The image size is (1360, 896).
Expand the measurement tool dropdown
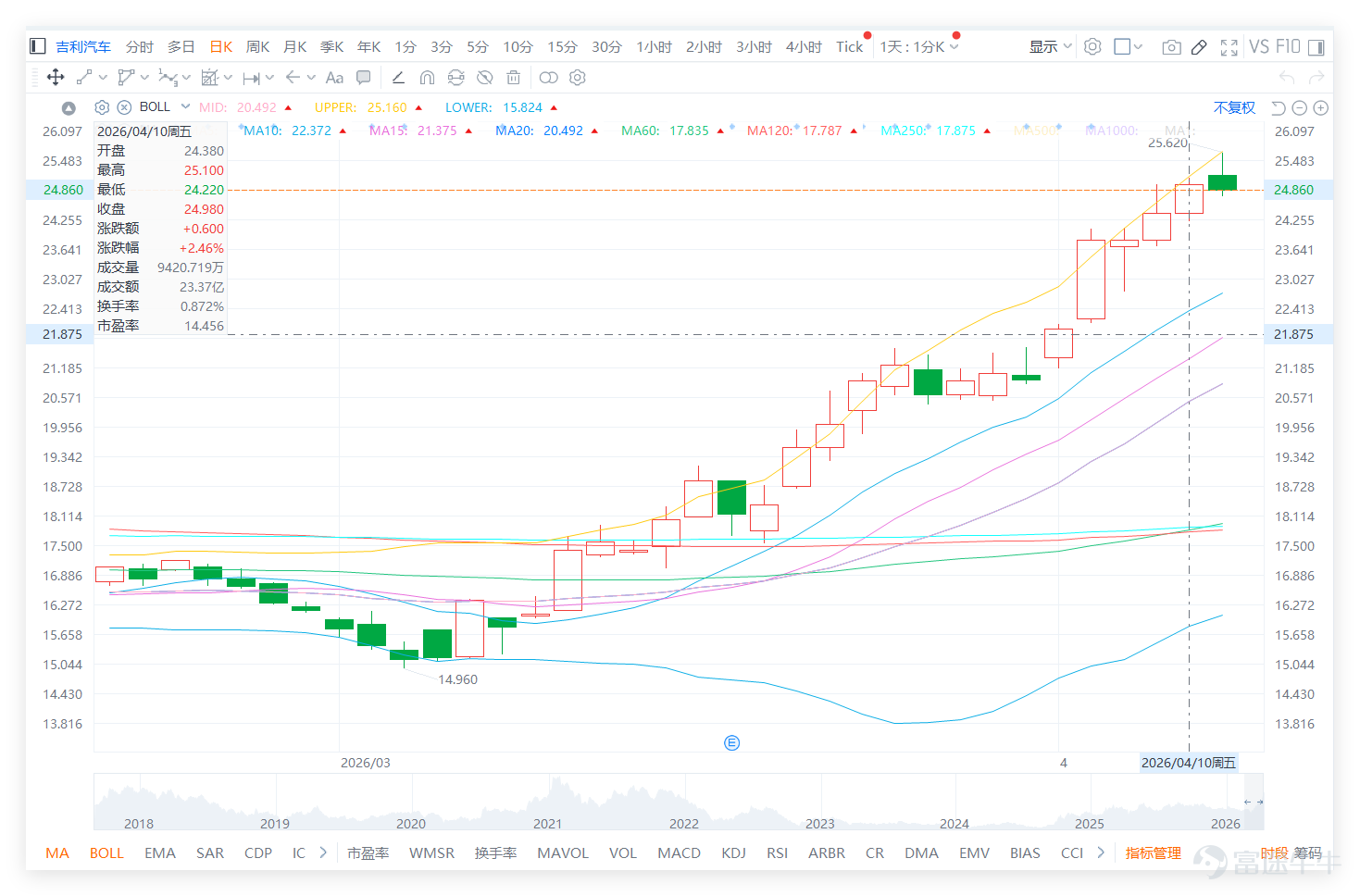[228, 78]
